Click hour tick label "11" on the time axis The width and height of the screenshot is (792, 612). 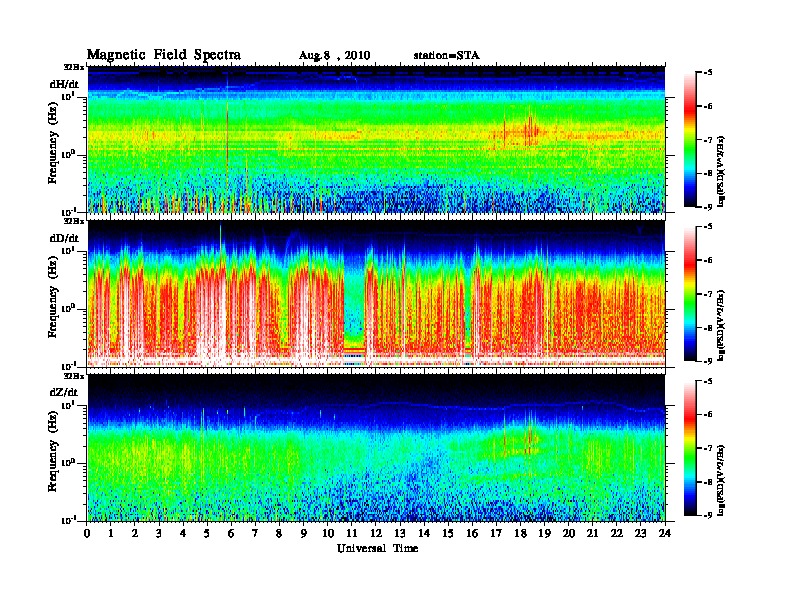pos(352,534)
